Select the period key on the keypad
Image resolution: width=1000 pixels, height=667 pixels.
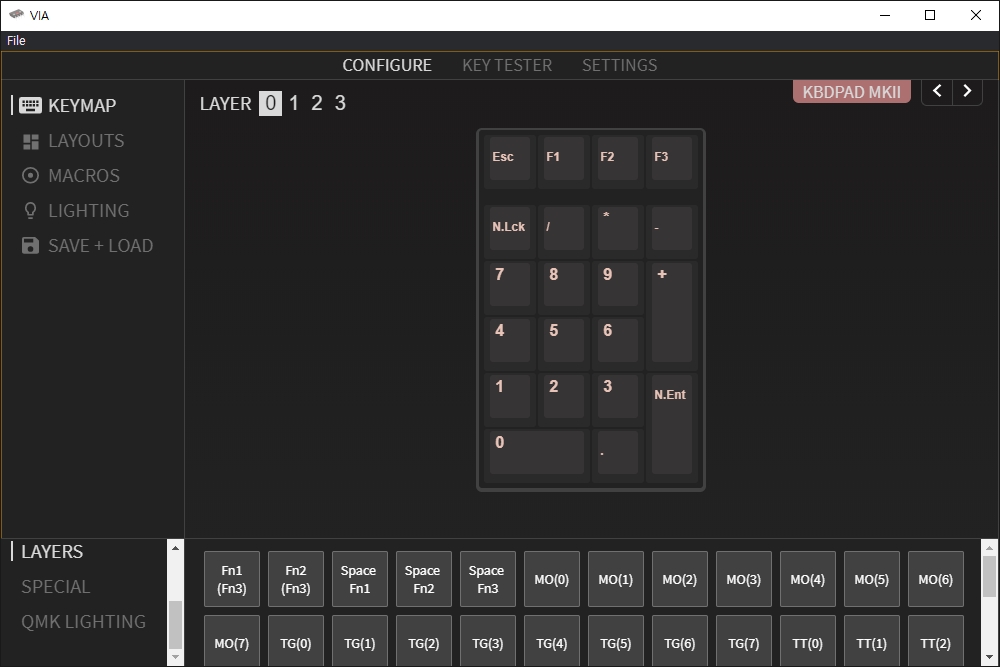coord(617,455)
